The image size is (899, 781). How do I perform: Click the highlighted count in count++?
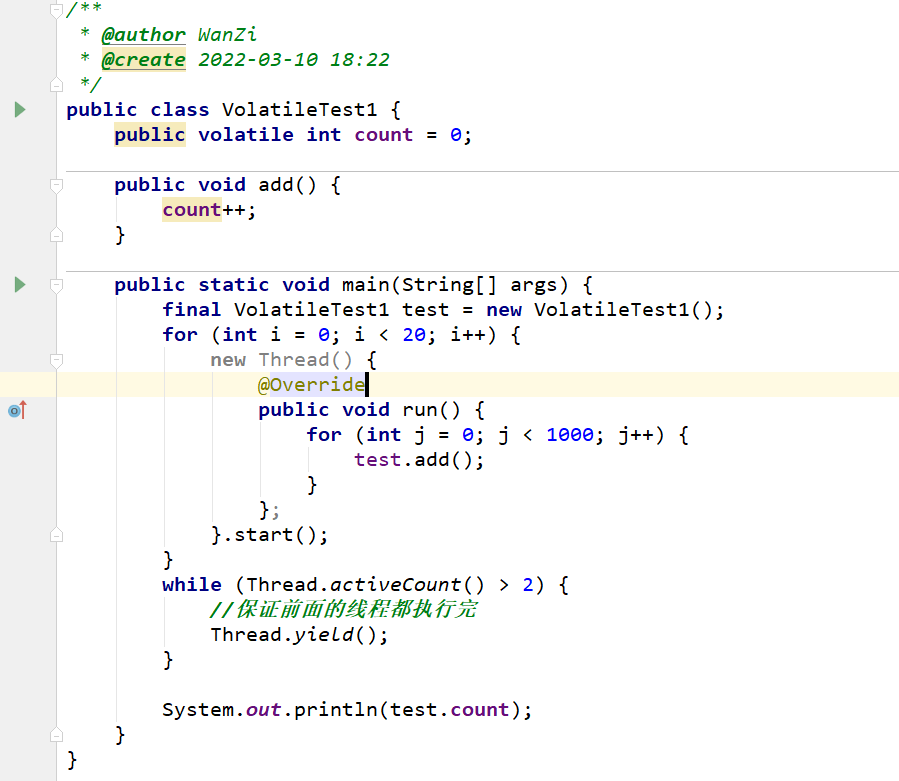click(191, 210)
